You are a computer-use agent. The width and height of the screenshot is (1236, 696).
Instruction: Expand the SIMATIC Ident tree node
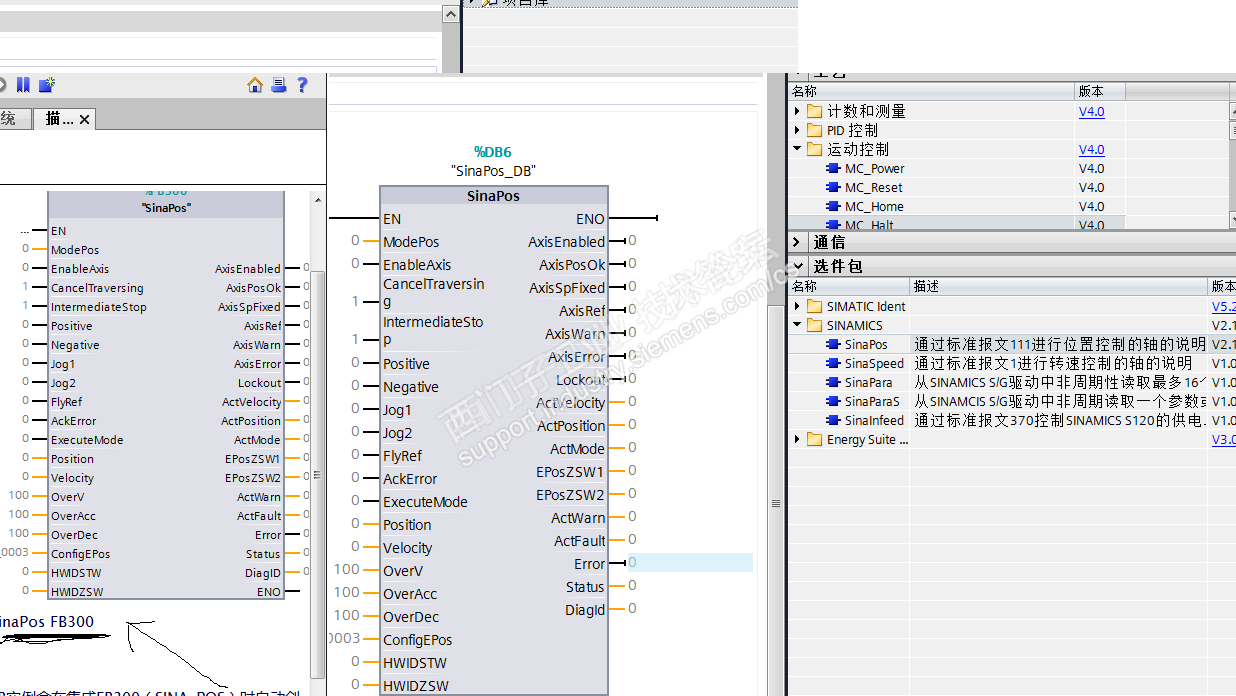click(797, 307)
